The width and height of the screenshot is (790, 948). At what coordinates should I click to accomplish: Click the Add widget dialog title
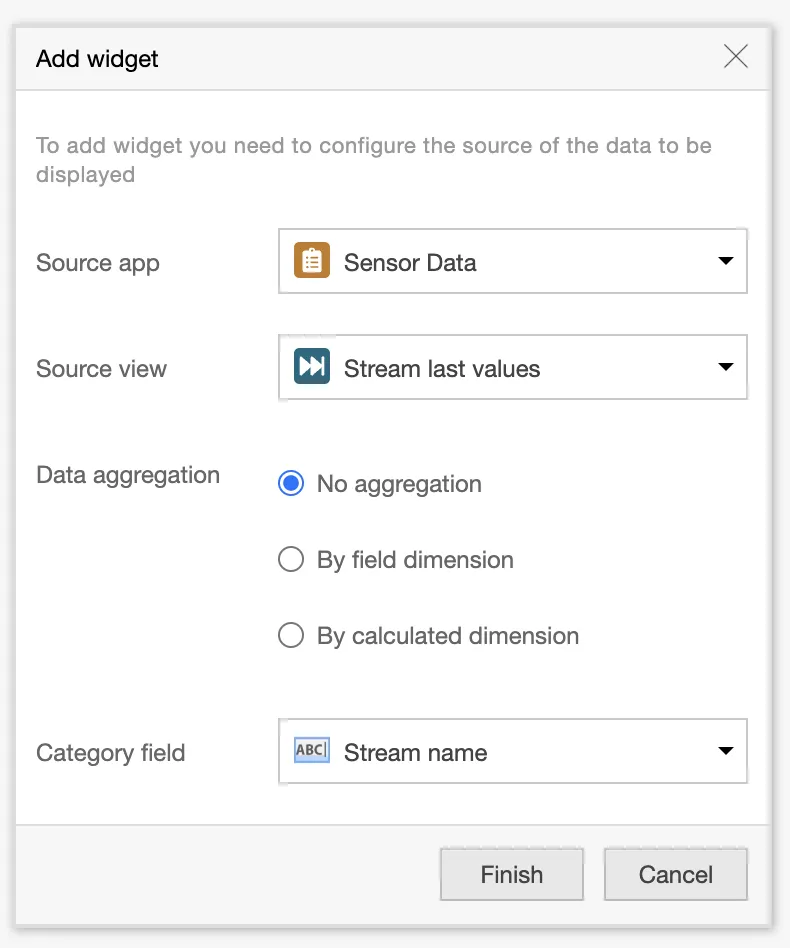point(97,58)
